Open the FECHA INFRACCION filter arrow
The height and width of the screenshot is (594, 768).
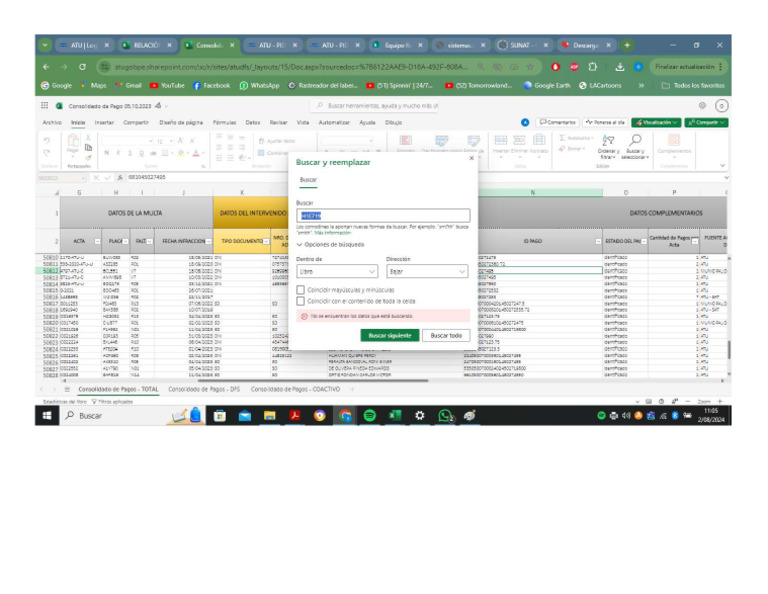click(209, 241)
